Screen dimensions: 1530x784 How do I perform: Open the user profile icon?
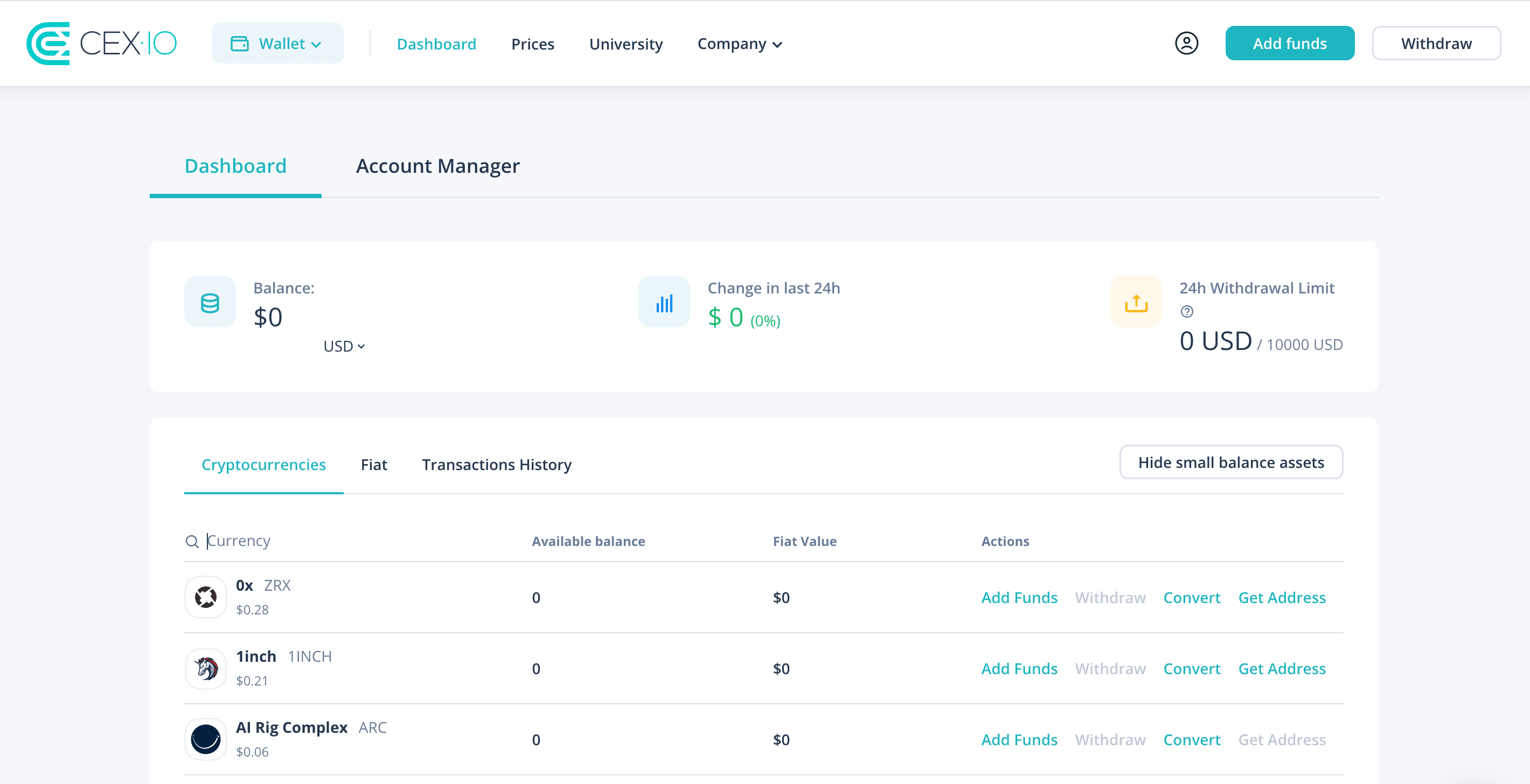(1186, 43)
